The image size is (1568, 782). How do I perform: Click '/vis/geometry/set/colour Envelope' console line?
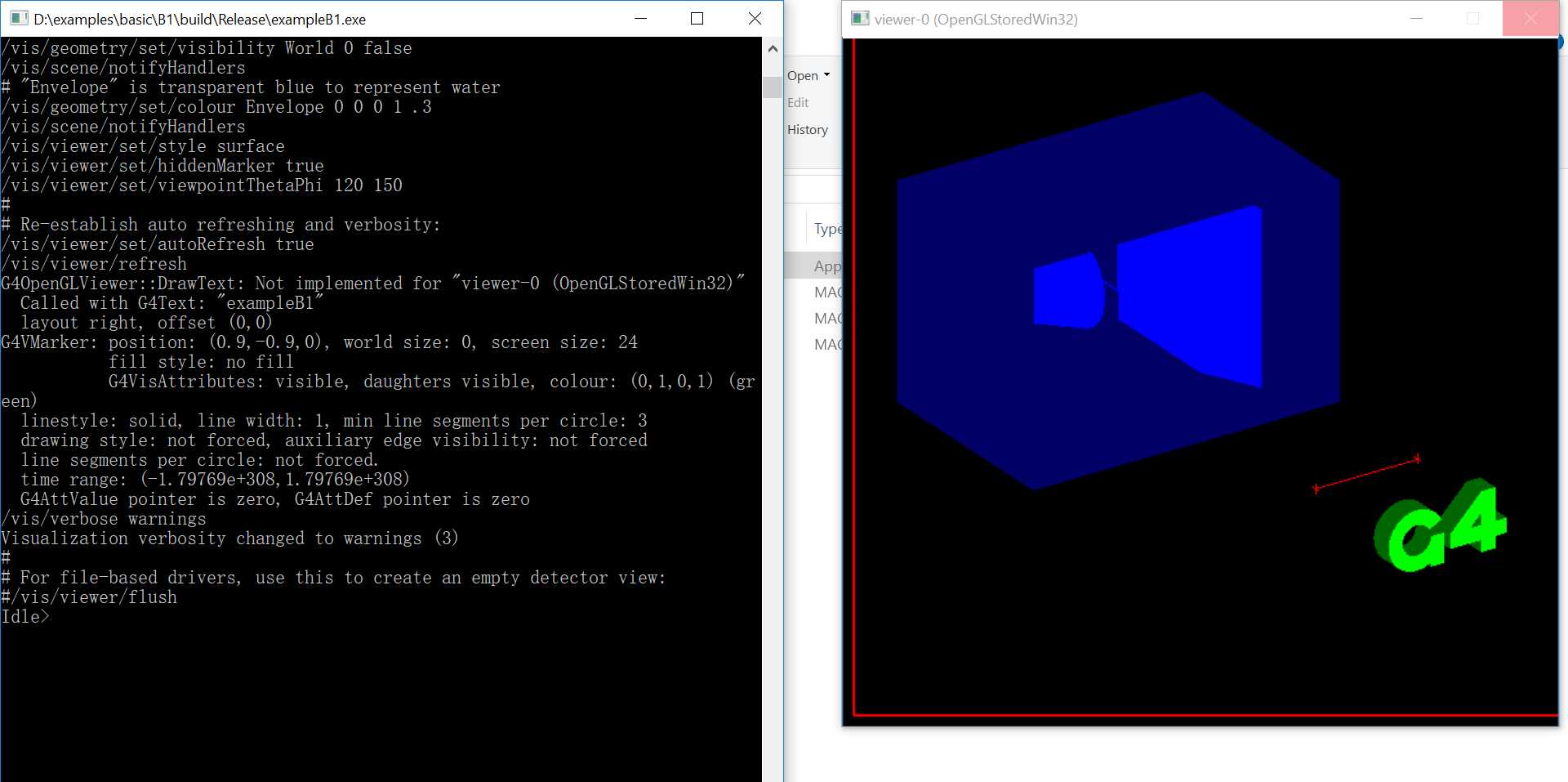(216, 107)
